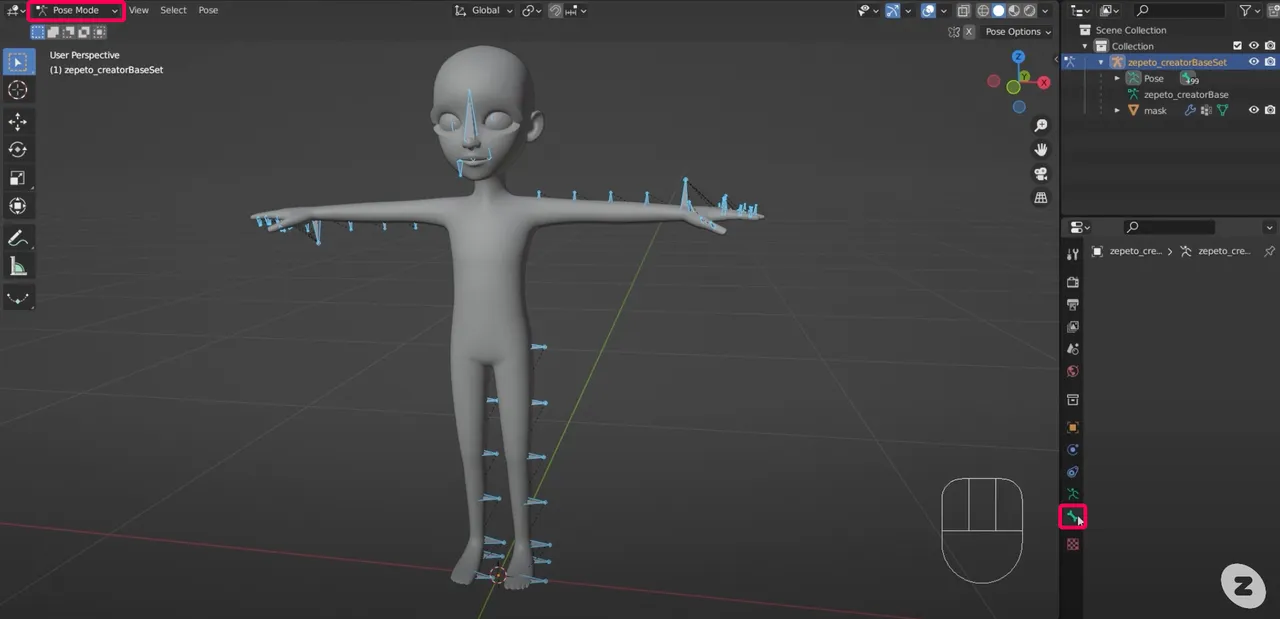
Task: Select the Rotate tool in the toolbar
Action: [x=18, y=149]
